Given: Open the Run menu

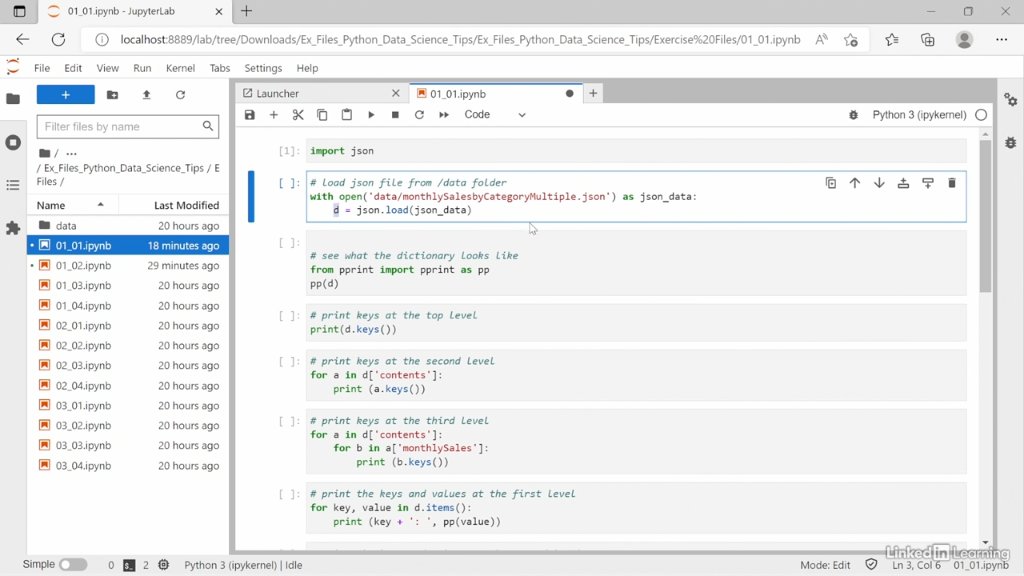Looking at the screenshot, I should click(x=142, y=68).
